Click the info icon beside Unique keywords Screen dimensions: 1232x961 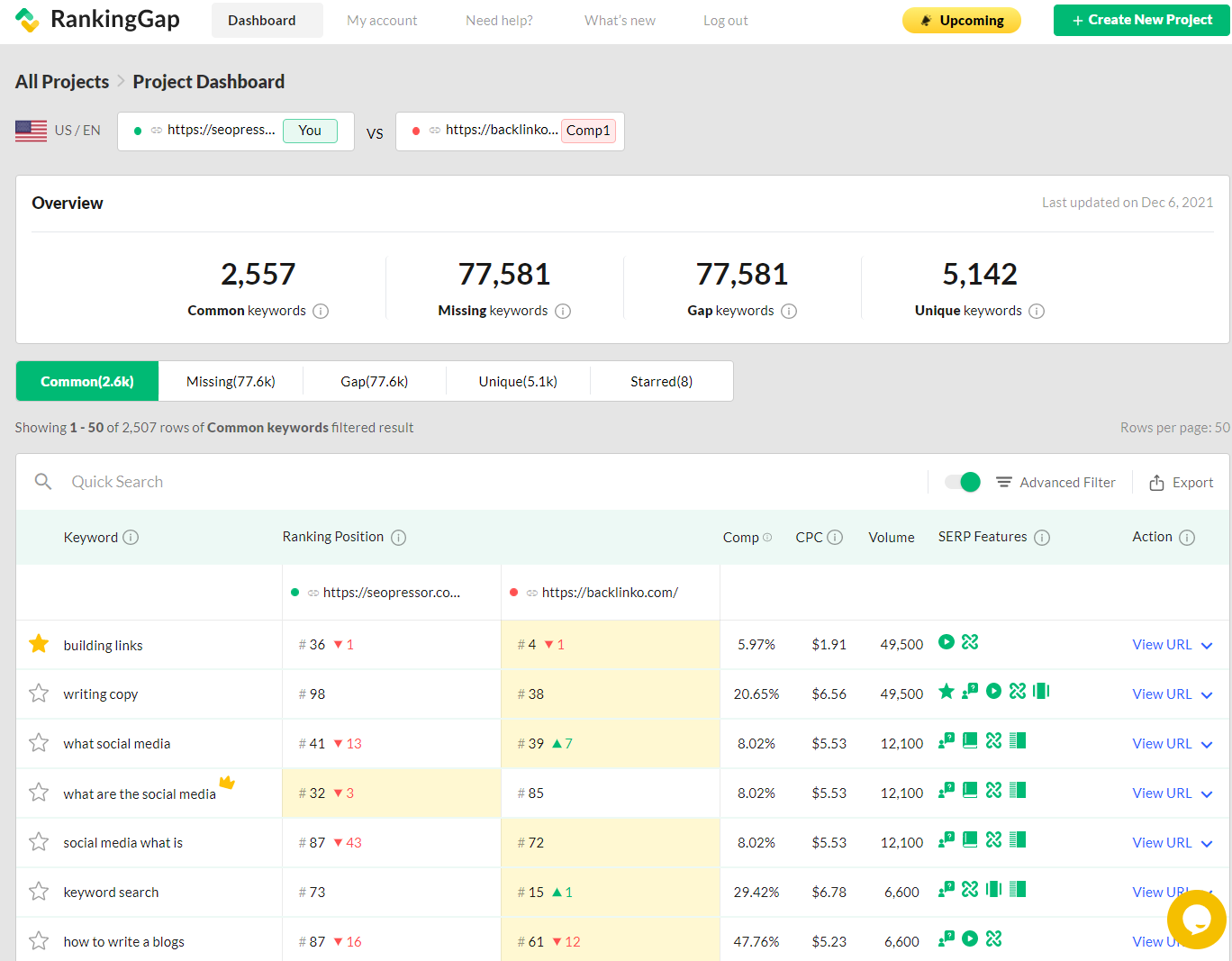tap(1037, 311)
